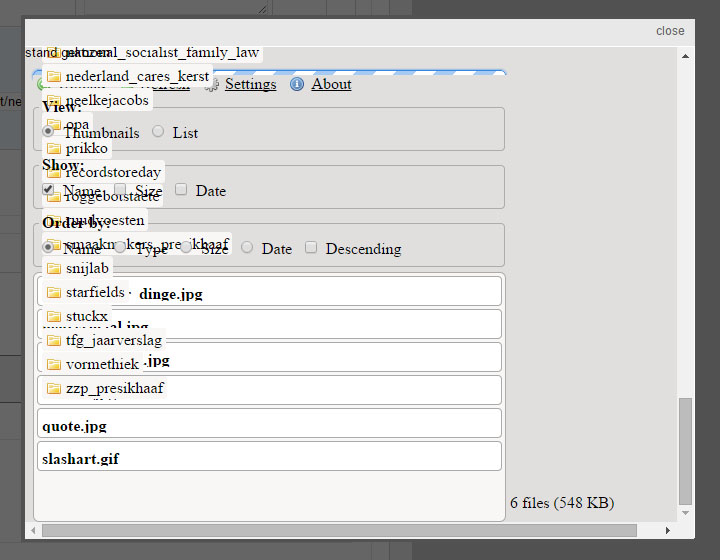Enable the Show Date checkbox
This screenshot has width=720, height=560.
tap(181, 189)
